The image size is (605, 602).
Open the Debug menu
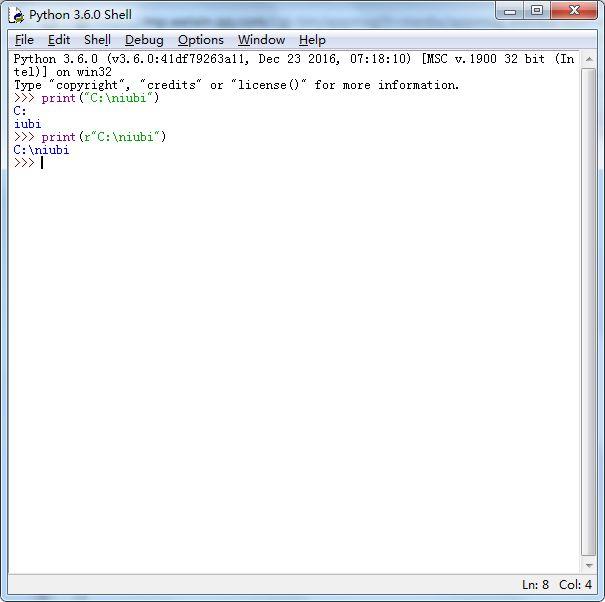click(x=144, y=40)
